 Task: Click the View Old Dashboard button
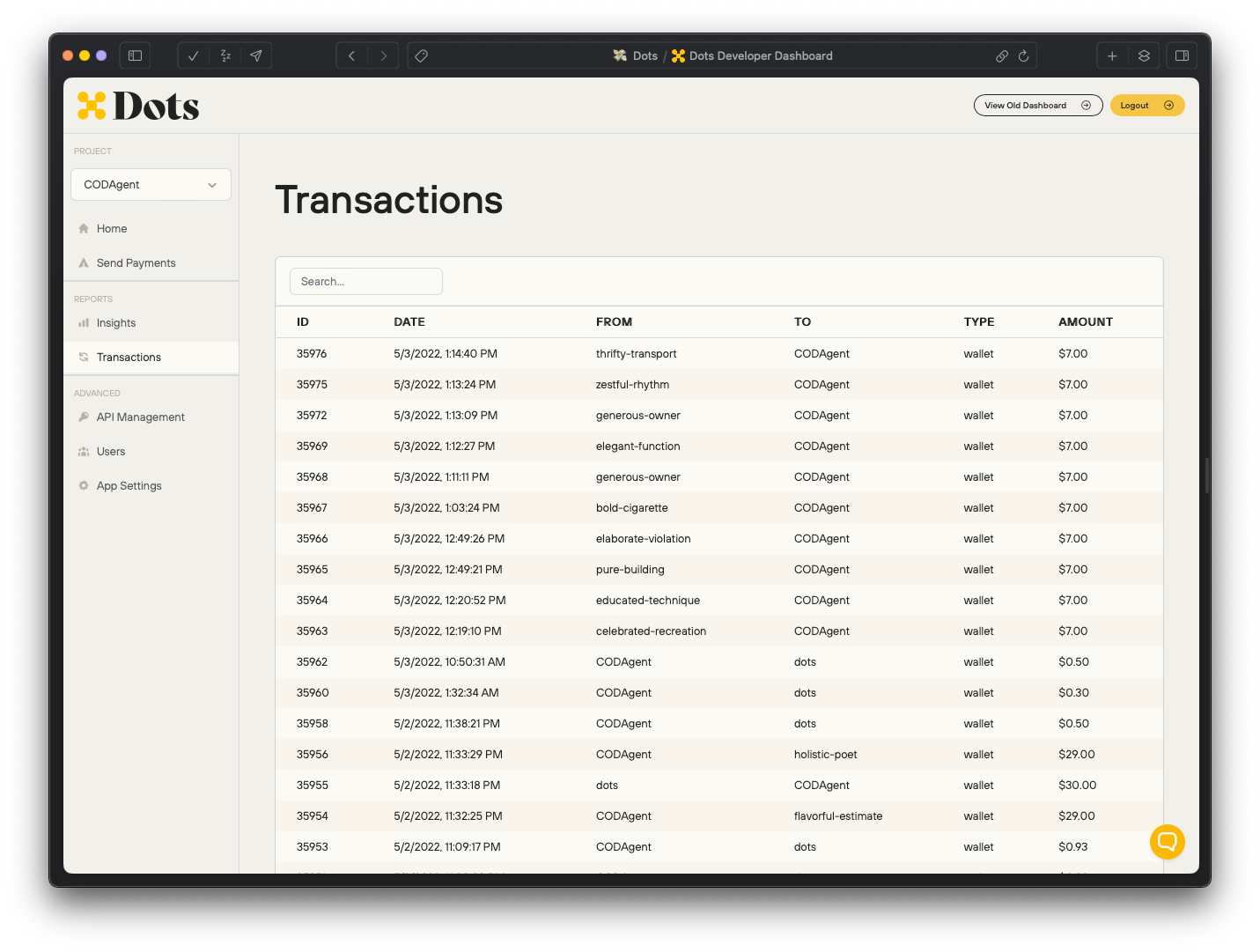(1037, 105)
